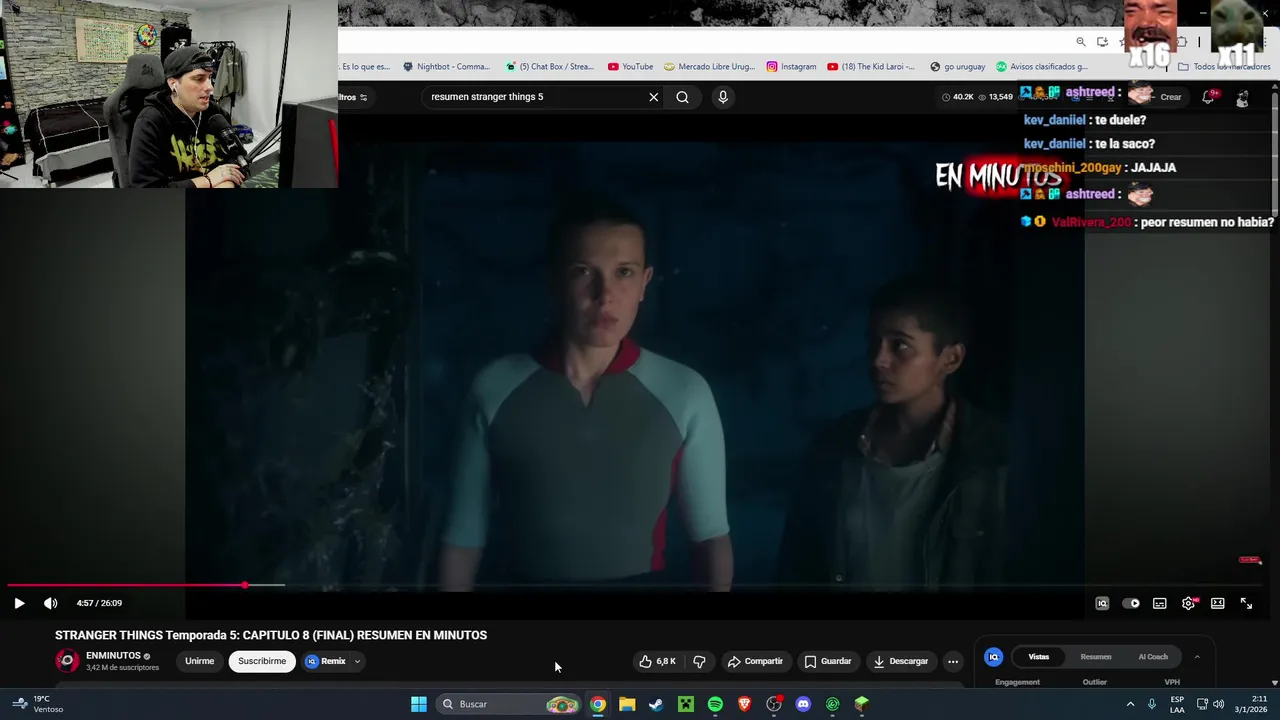Show hidden system tray icons

click(x=1130, y=704)
